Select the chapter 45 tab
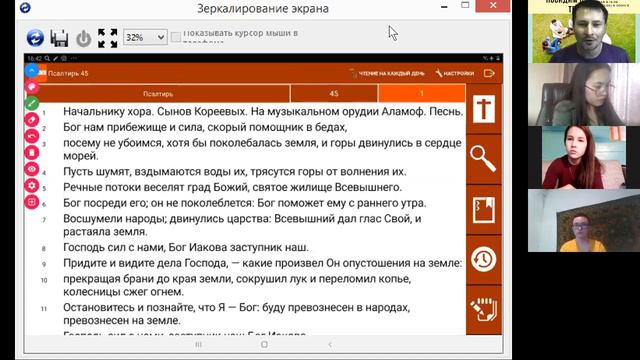 334,94
